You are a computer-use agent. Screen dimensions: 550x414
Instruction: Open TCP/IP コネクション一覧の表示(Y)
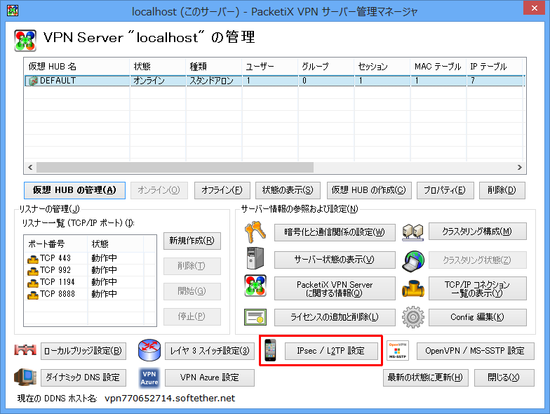[x=477, y=288]
